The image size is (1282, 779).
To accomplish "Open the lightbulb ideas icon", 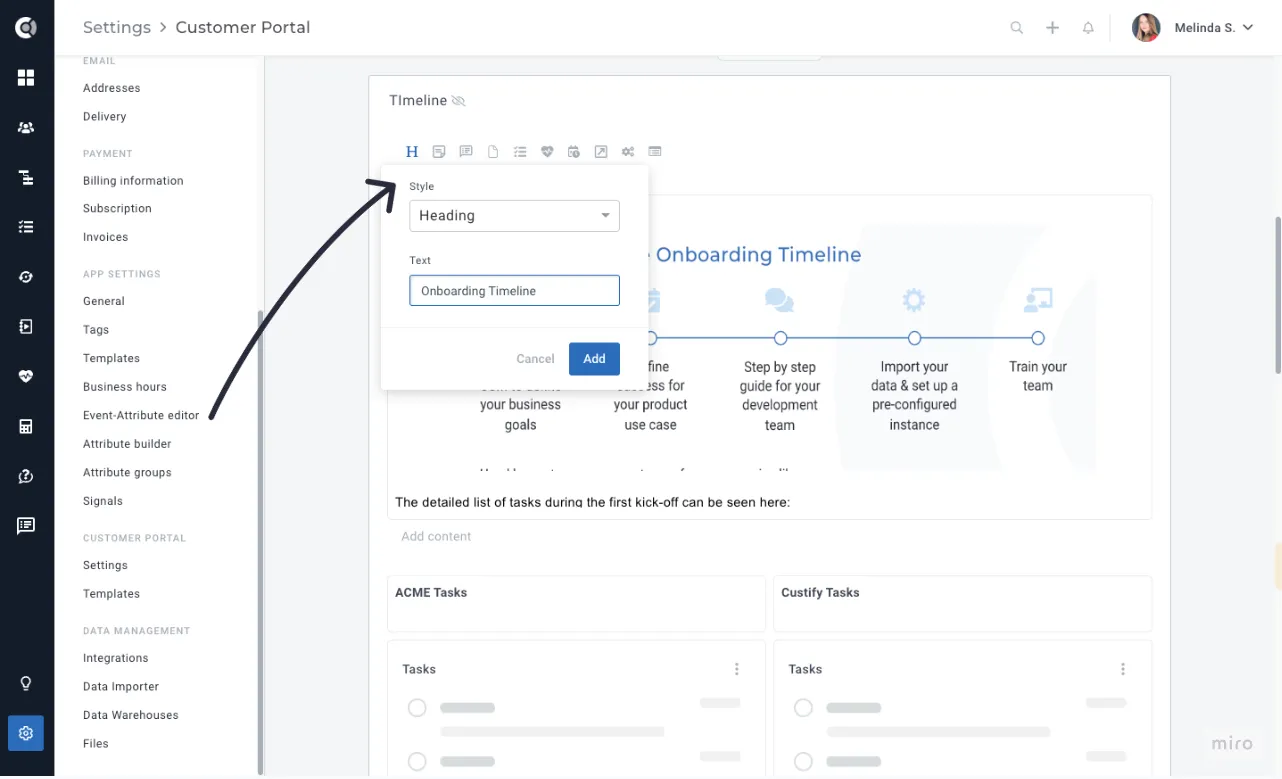I will tap(26, 684).
